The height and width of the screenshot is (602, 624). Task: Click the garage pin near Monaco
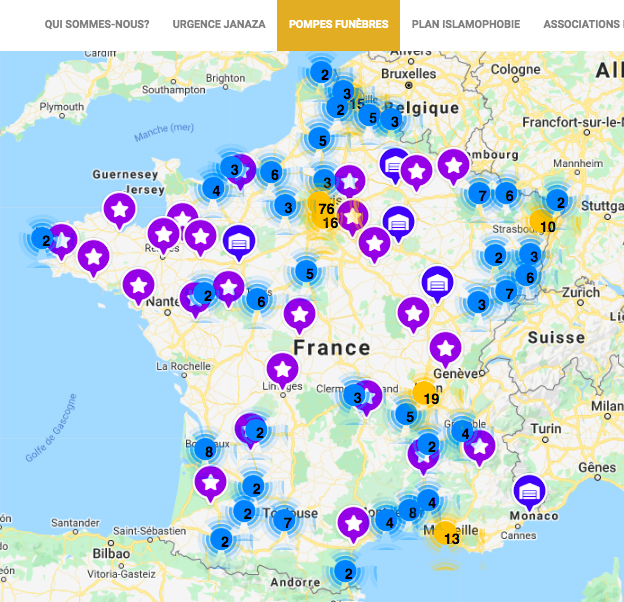[x=529, y=493]
